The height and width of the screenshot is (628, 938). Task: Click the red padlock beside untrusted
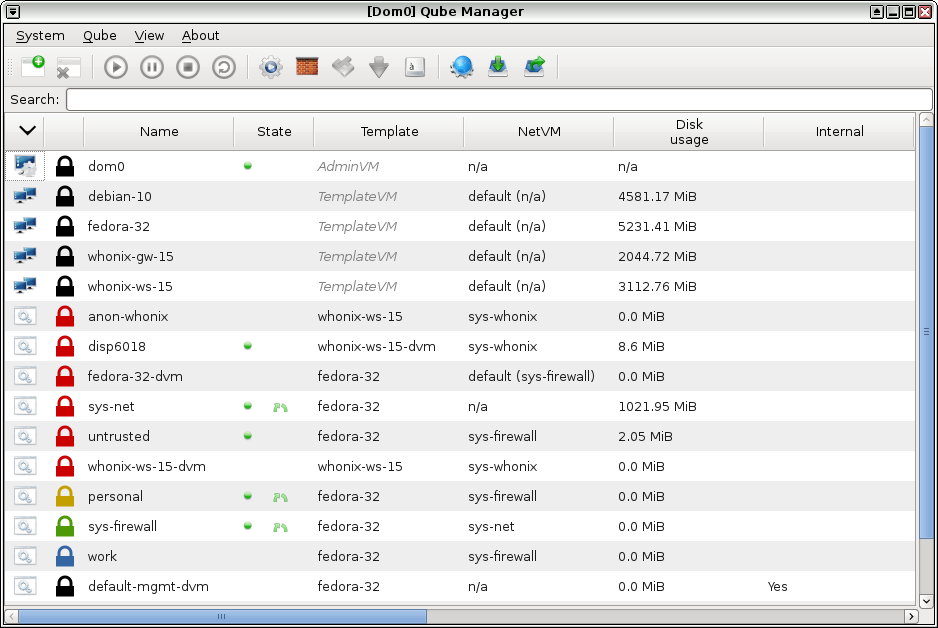tap(65, 436)
